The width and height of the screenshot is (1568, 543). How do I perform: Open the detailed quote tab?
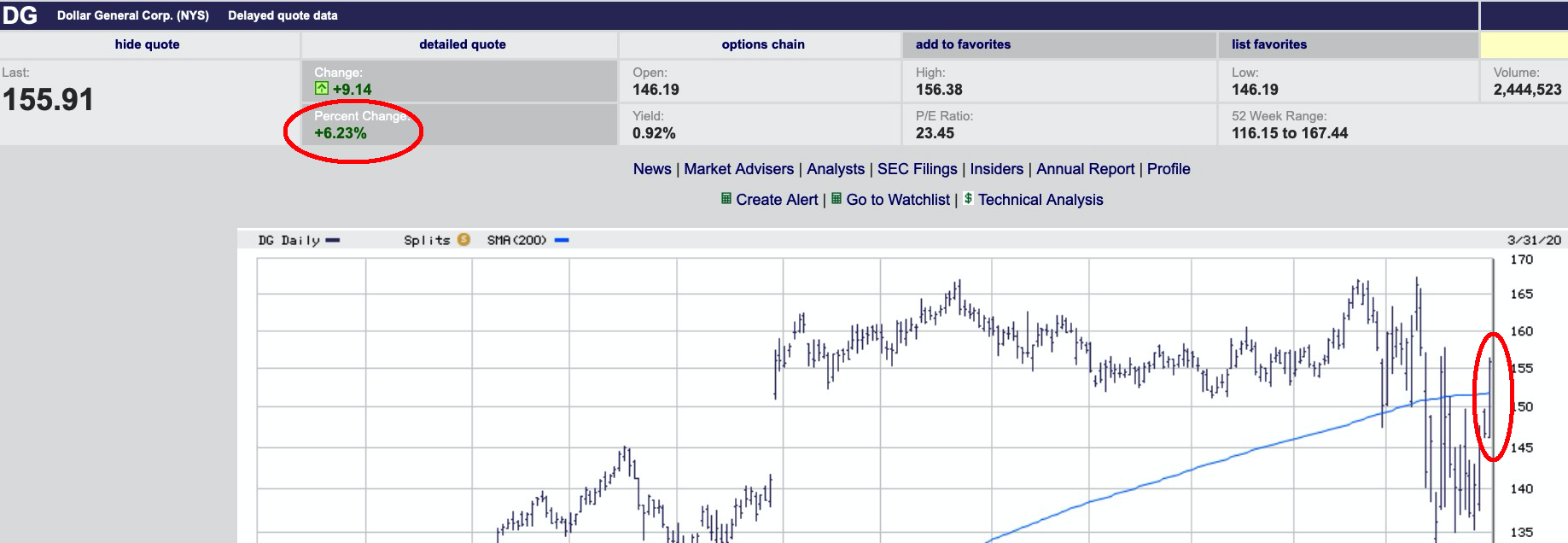point(462,44)
